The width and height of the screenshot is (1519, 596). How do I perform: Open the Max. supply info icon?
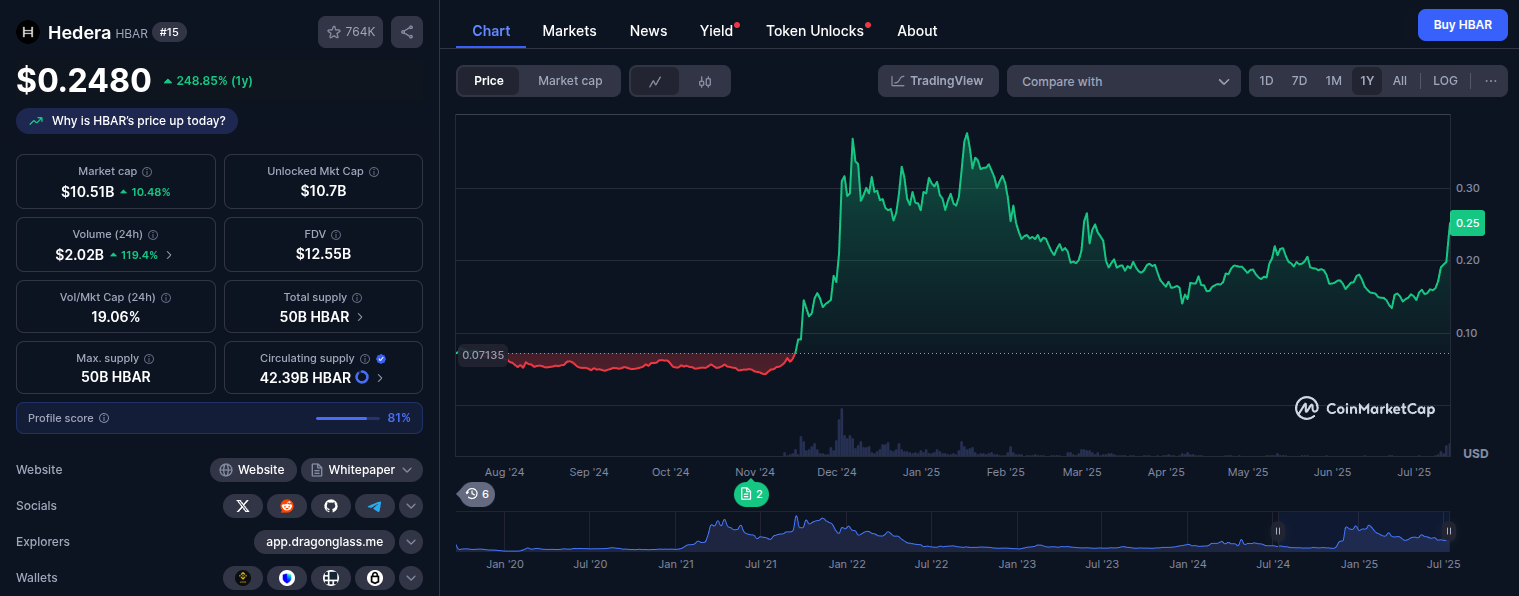point(149,359)
